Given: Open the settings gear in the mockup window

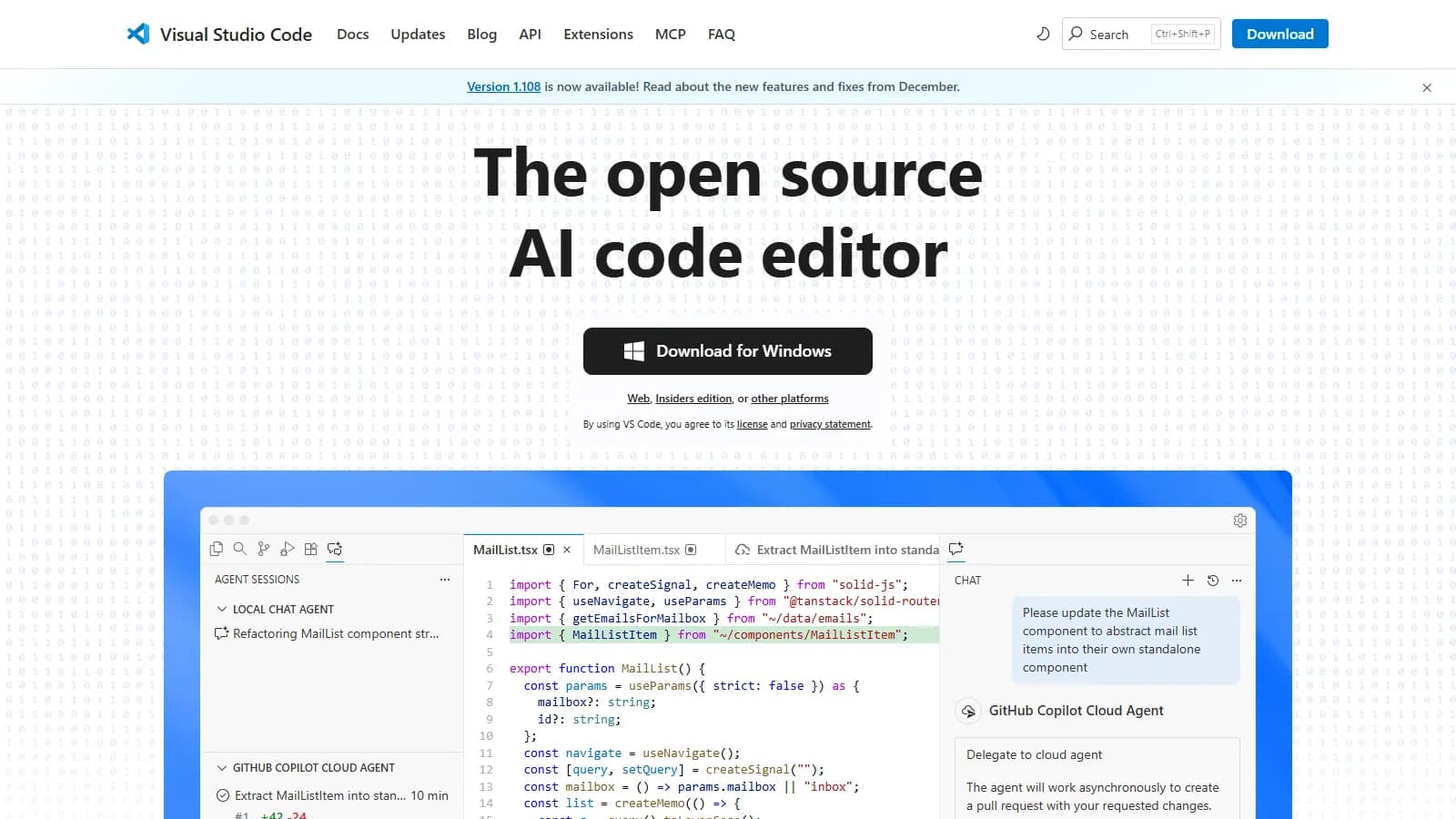Looking at the screenshot, I should [x=1239, y=520].
